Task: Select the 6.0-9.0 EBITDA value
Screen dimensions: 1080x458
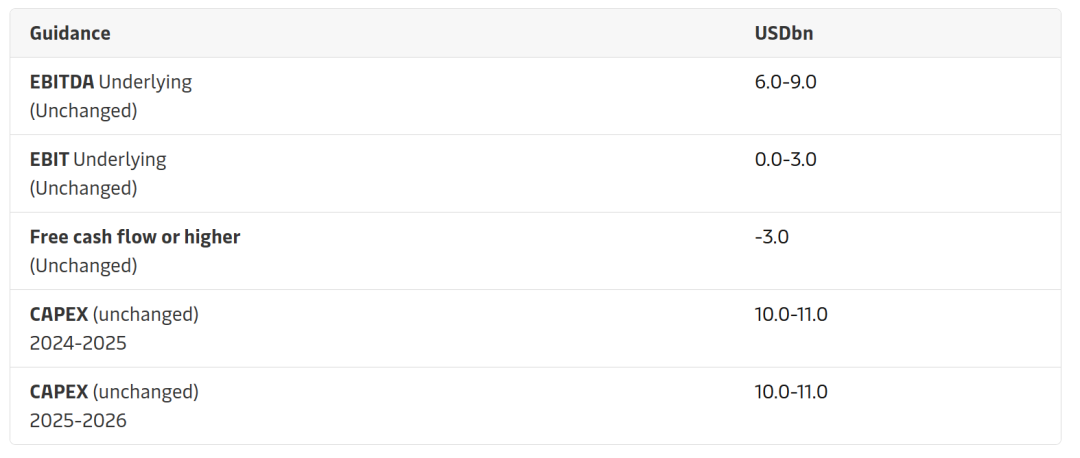Action: [786, 82]
